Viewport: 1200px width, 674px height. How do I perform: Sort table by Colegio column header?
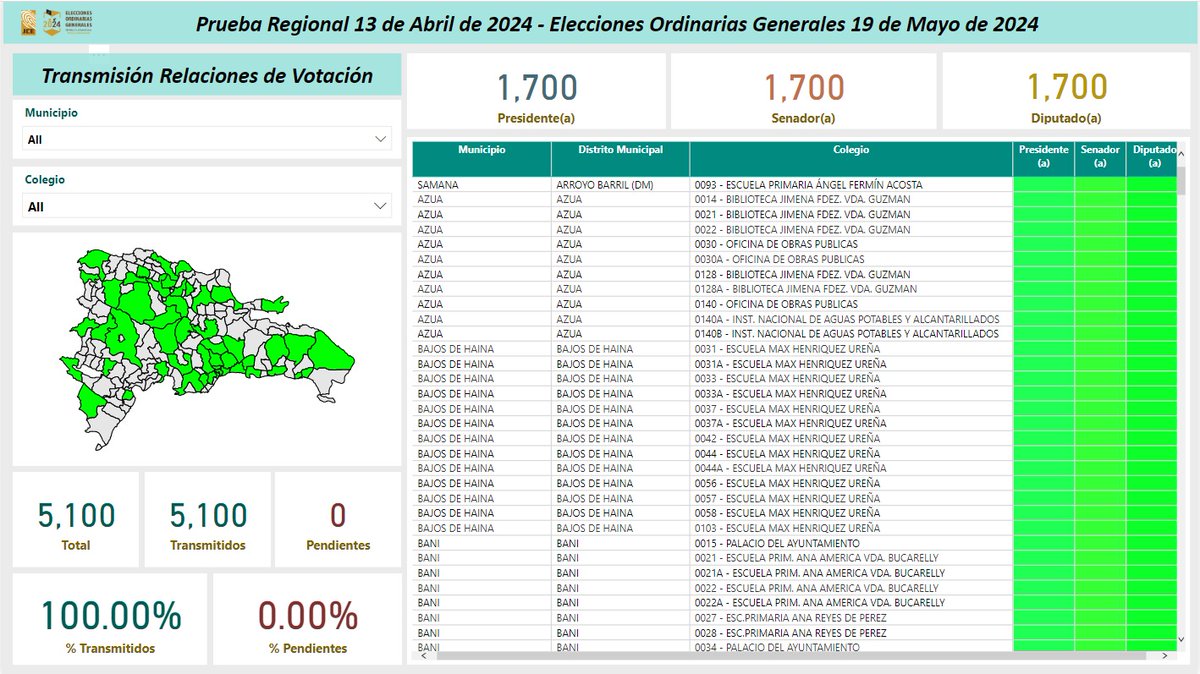coord(851,159)
